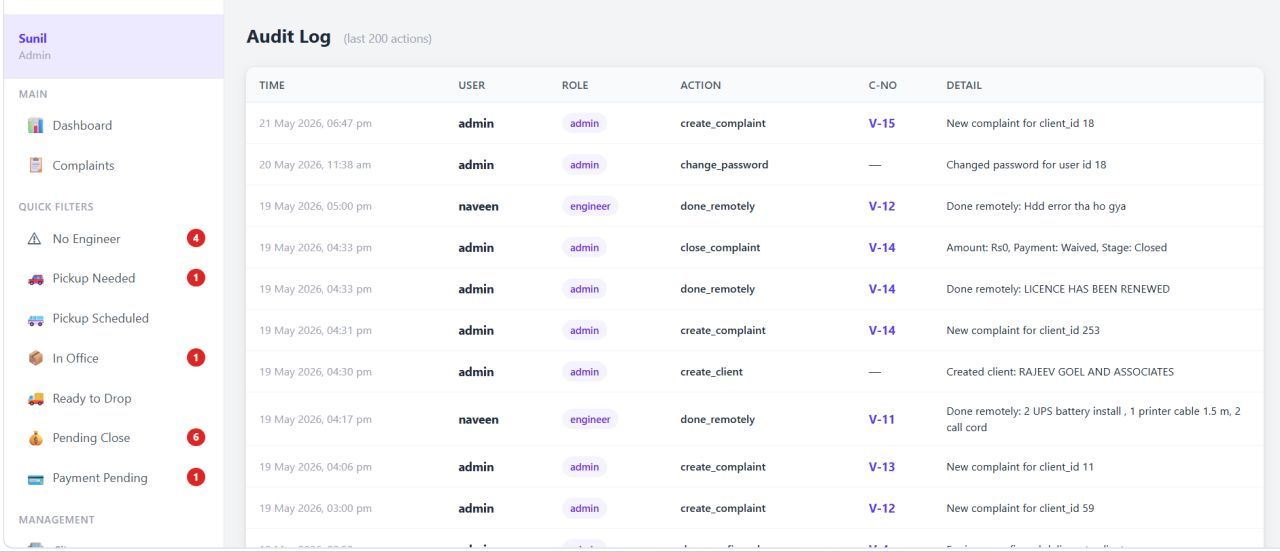
Task: Click the red badge 1 on In Office
Action: click(196, 357)
